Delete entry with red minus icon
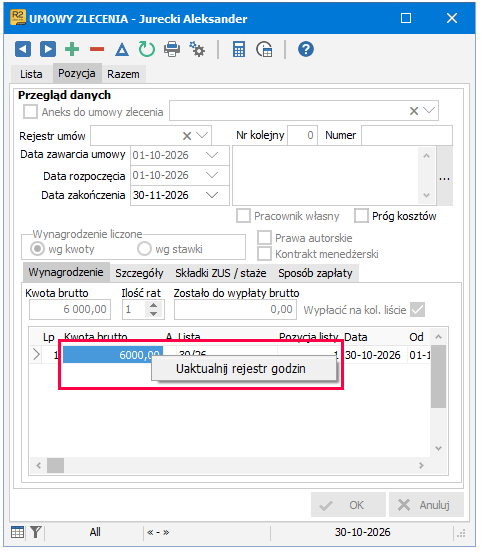The width and height of the screenshot is (485, 557). pos(97,49)
